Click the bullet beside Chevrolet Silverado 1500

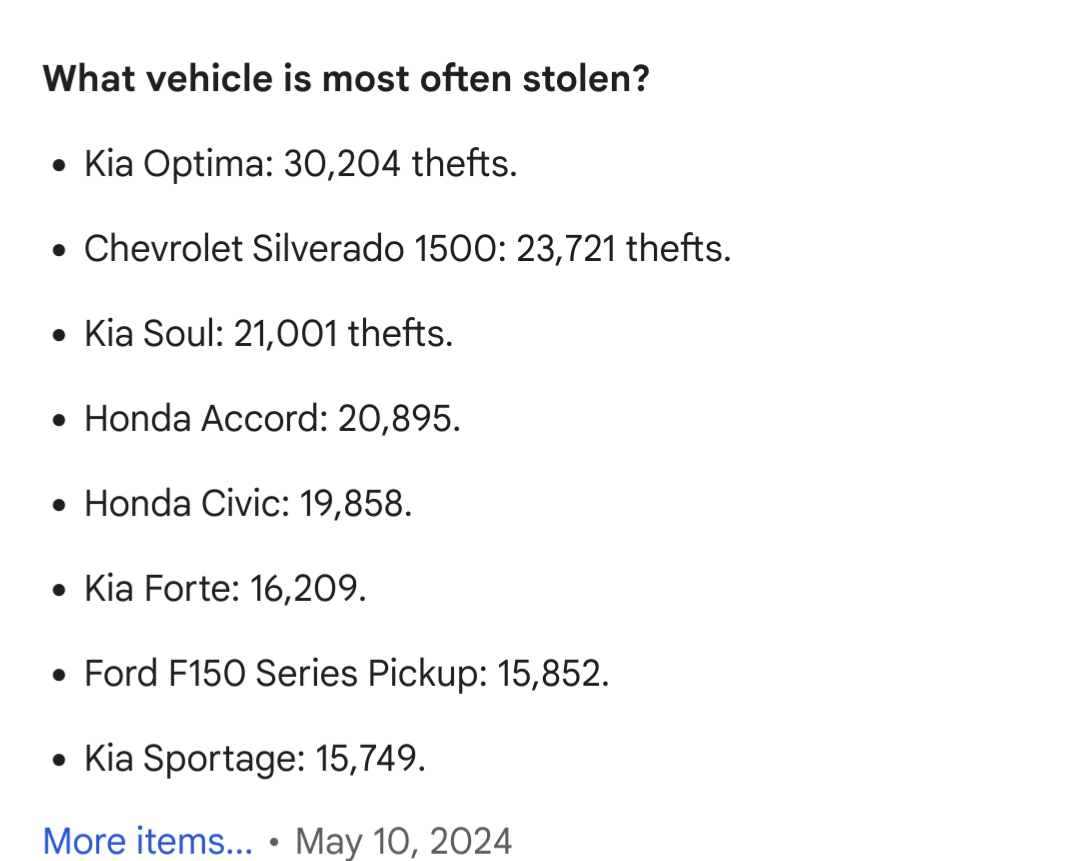(x=61, y=250)
